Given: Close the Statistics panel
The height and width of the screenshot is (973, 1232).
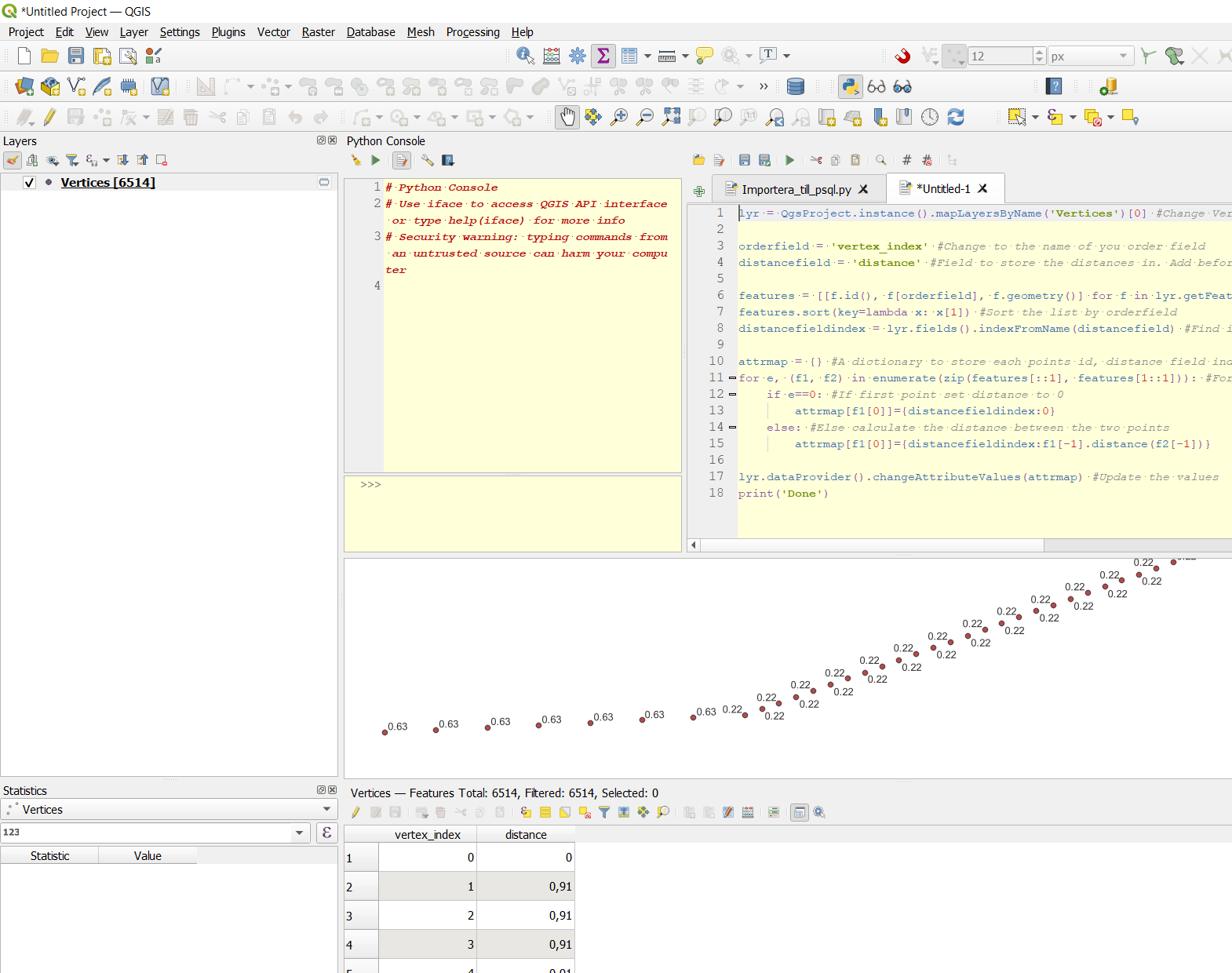Looking at the screenshot, I should 332,790.
